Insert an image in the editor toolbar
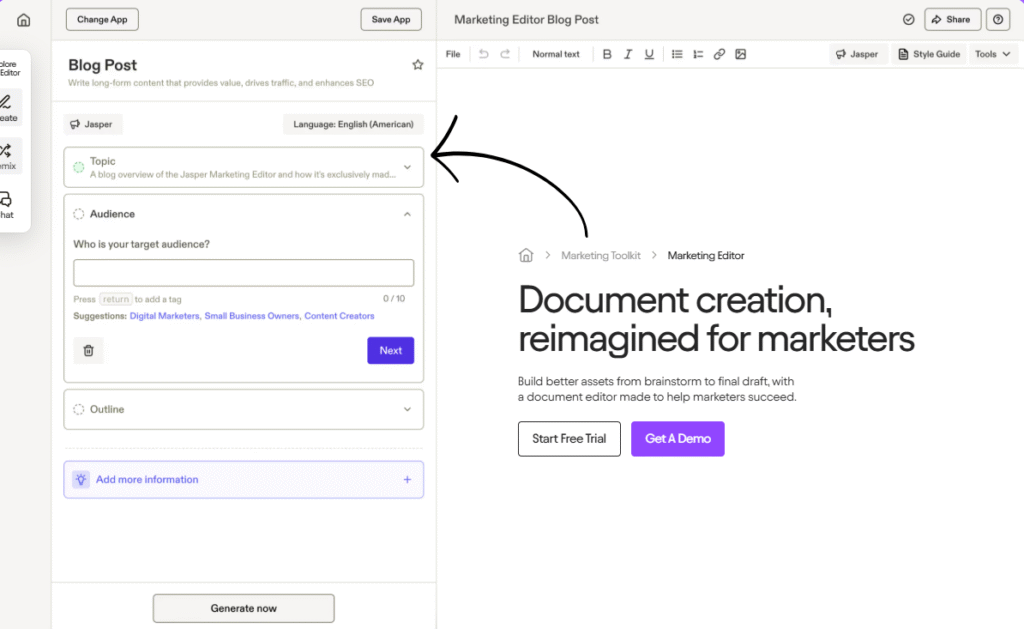Screen dimensions: 1024x629 click(x=741, y=54)
